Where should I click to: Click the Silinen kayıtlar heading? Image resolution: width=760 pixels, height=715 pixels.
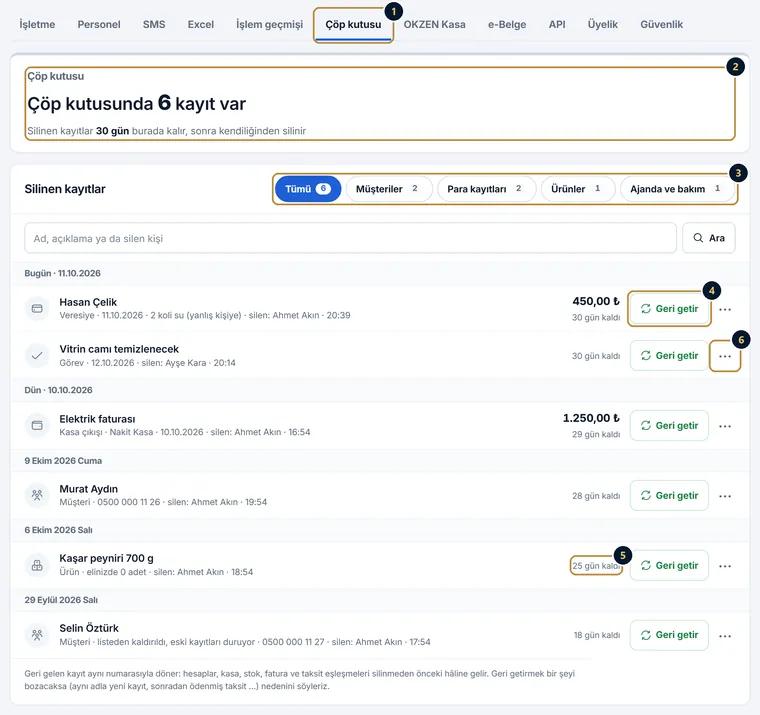pyautogui.click(x=65, y=189)
